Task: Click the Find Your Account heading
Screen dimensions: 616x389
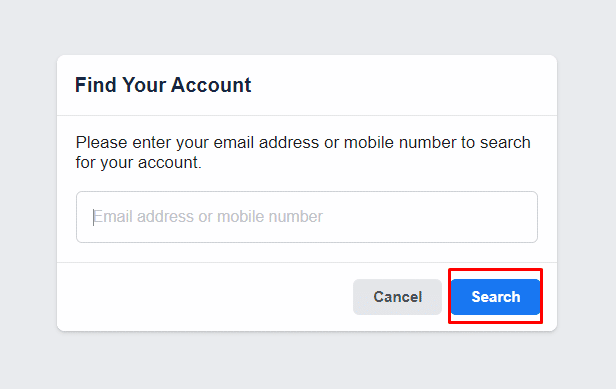Action: 163,85
